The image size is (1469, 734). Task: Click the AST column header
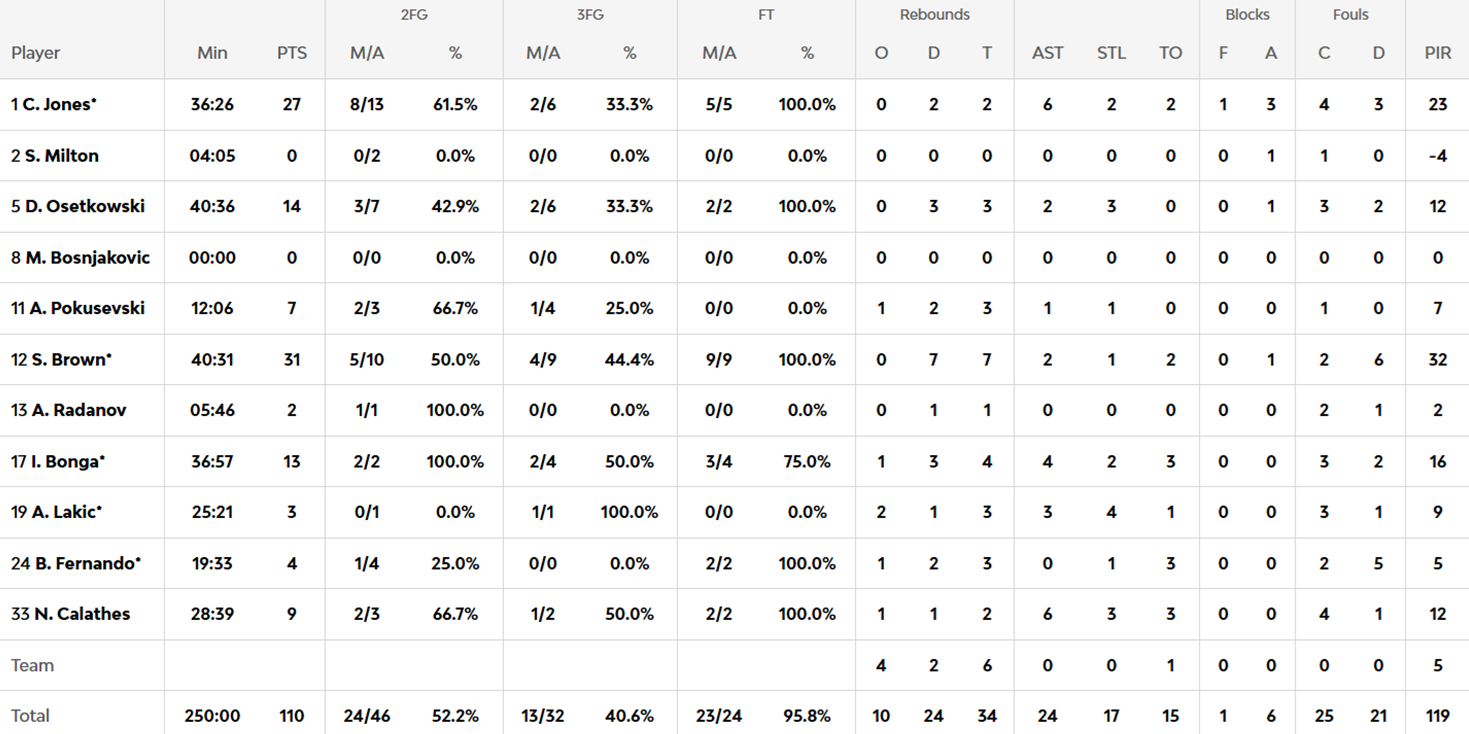[x=1047, y=53]
